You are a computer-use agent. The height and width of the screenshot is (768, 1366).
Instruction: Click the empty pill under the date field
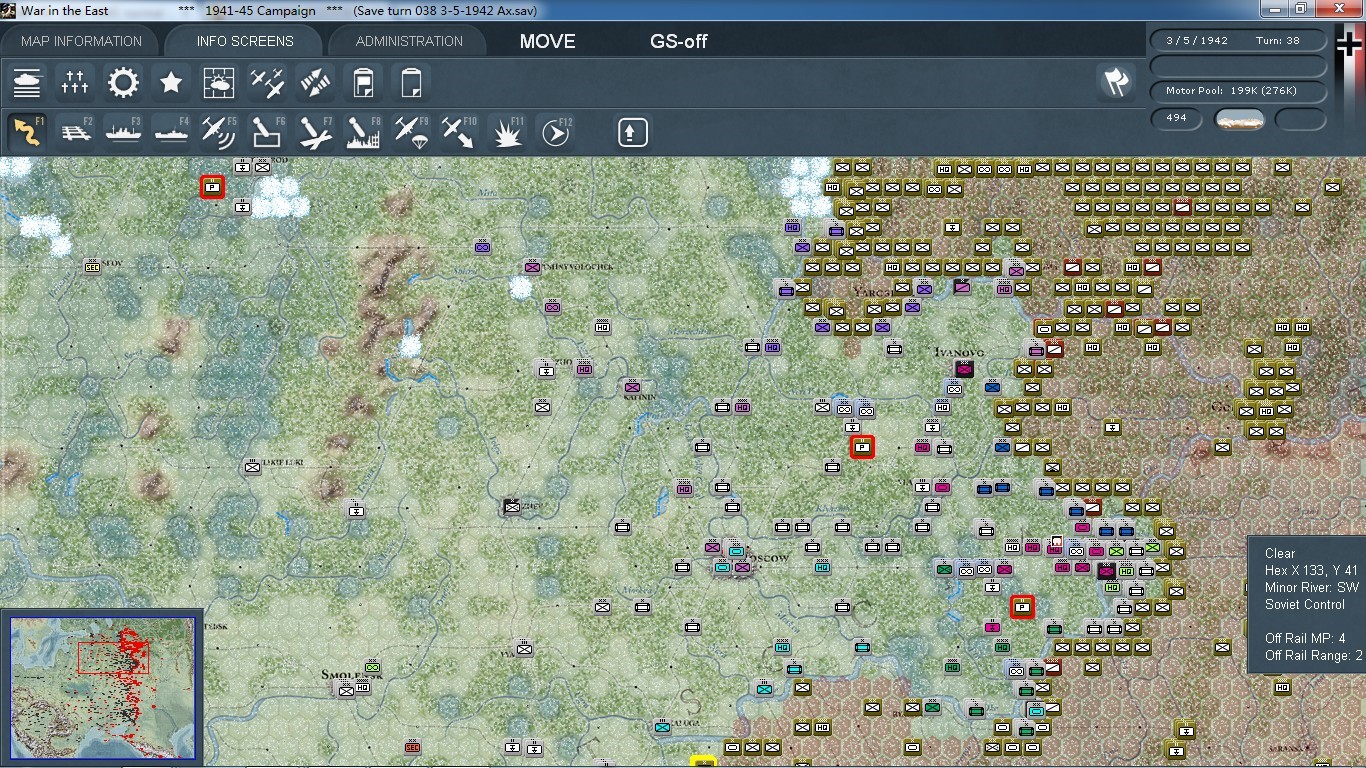[x=1238, y=66]
